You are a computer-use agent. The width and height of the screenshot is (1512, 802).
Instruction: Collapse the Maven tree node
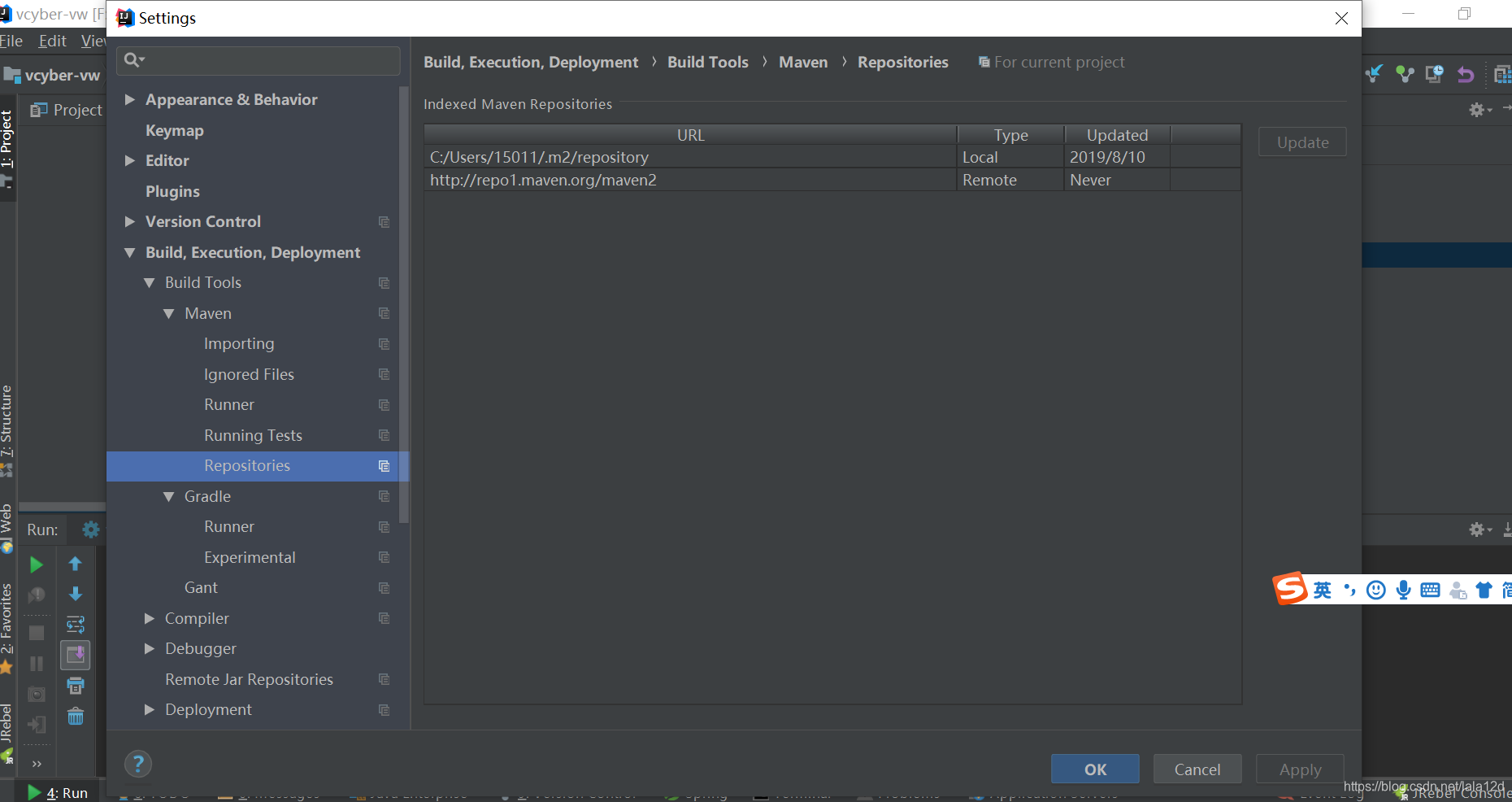coord(168,314)
